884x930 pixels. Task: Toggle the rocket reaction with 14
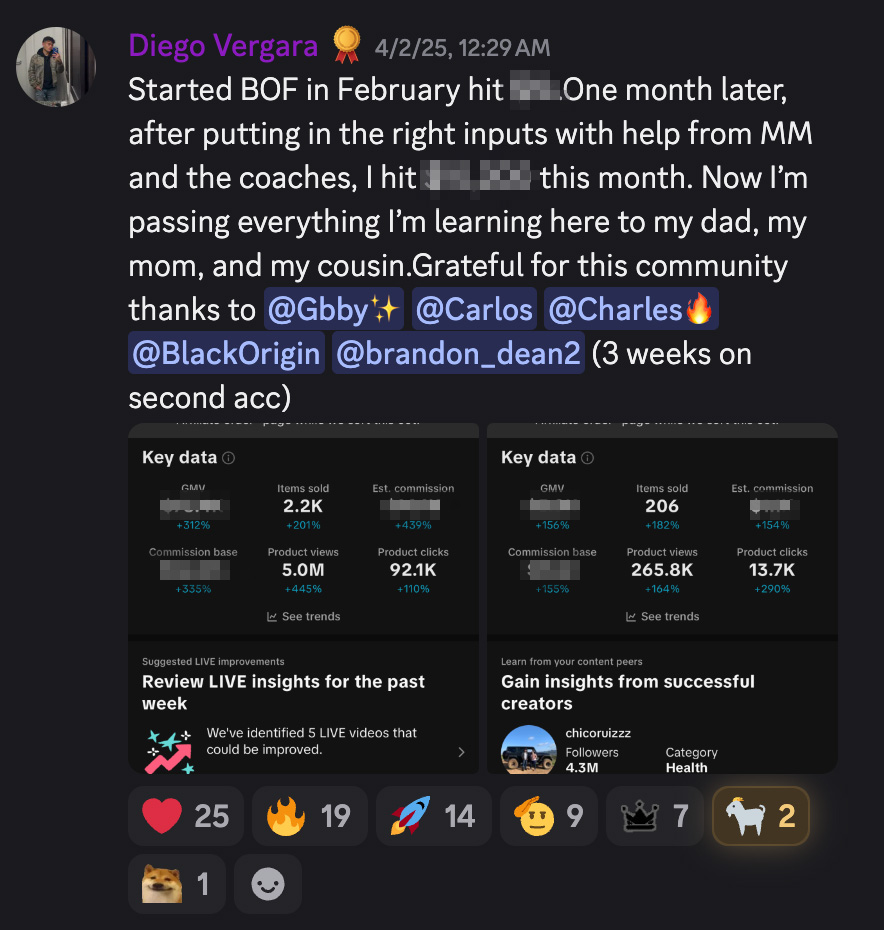(x=433, y=816)
